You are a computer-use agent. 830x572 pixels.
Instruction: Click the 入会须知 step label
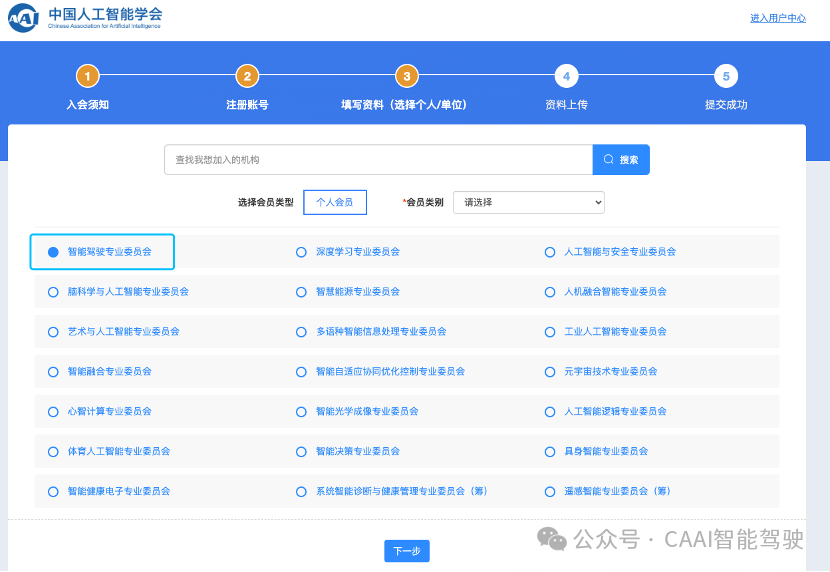click(x=88, y=105)
